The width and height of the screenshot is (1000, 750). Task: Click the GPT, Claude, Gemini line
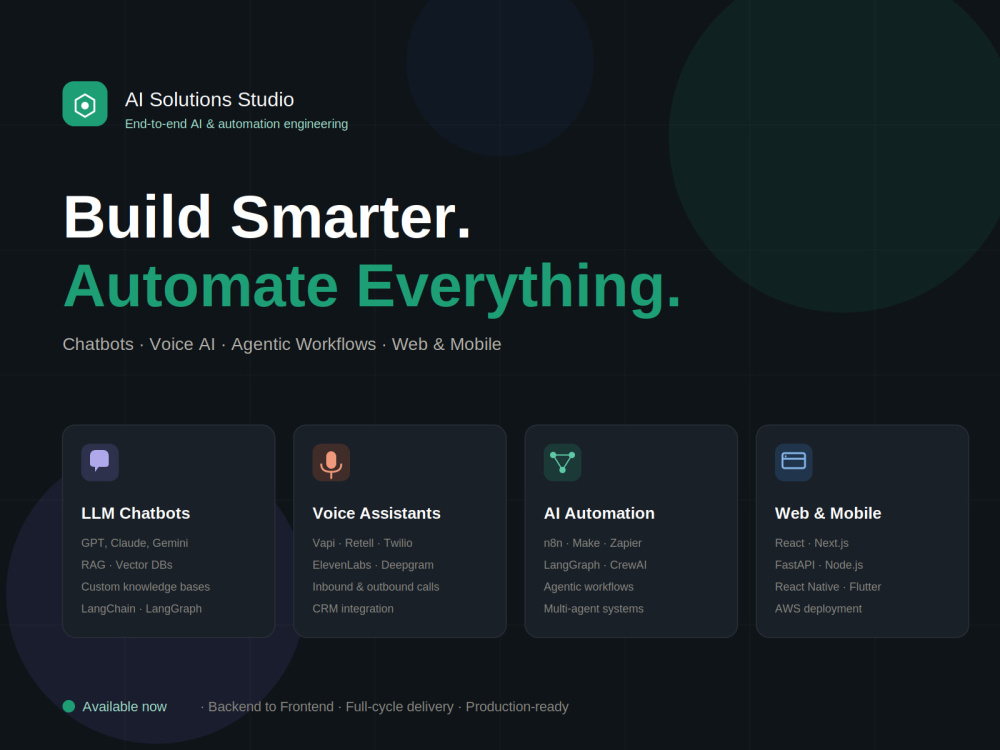coord(135,543)
